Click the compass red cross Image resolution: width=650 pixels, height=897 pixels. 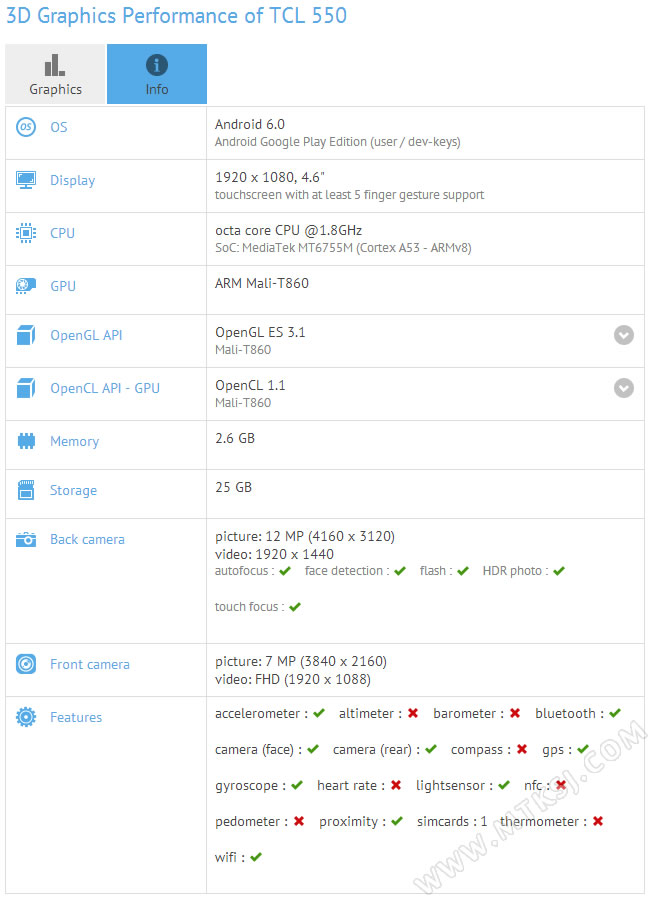pos(521,749)
